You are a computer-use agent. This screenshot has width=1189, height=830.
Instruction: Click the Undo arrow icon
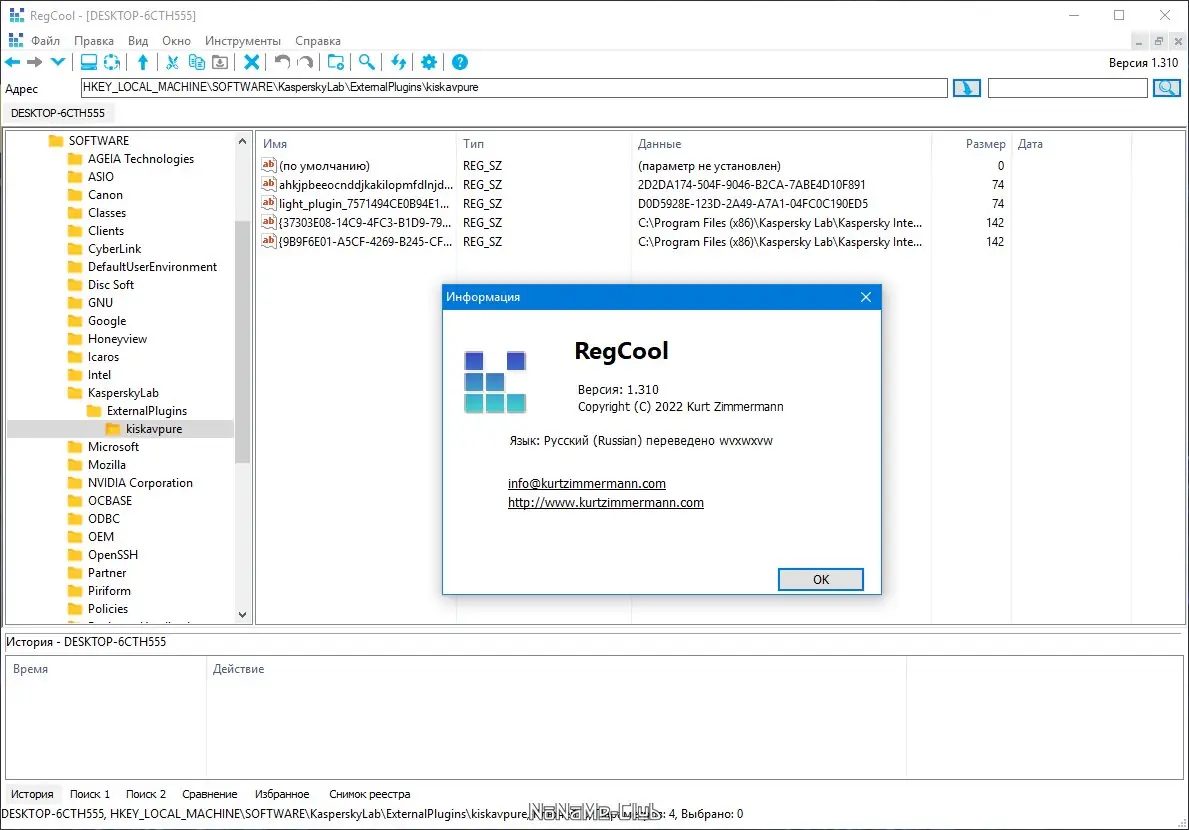(282, 62)
